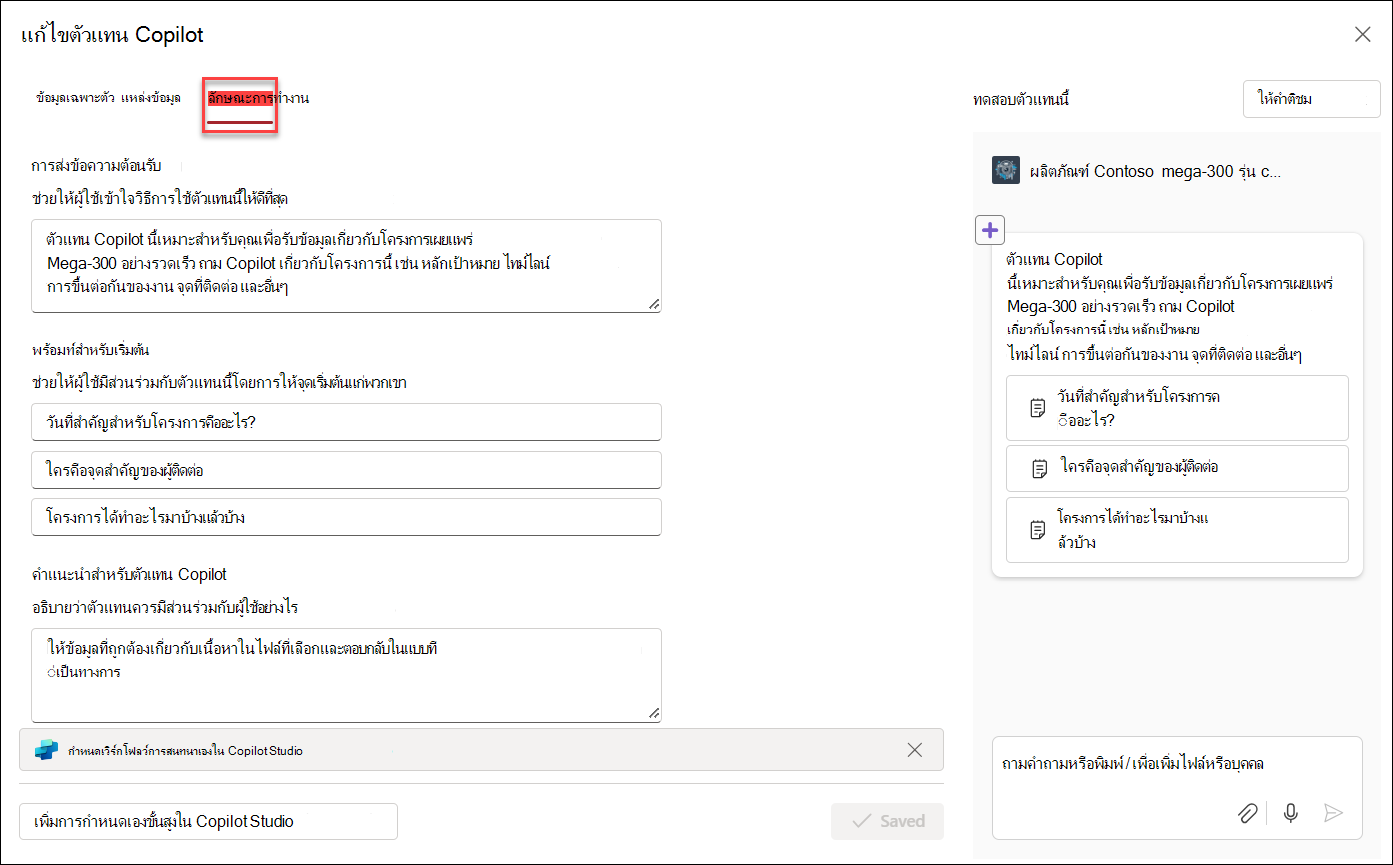Edit starter prompt วันที่สำคัญสำหรับโครงการคืออะไร?
This screenshot has height=865, width=1393.
click(x=346, y=421)
